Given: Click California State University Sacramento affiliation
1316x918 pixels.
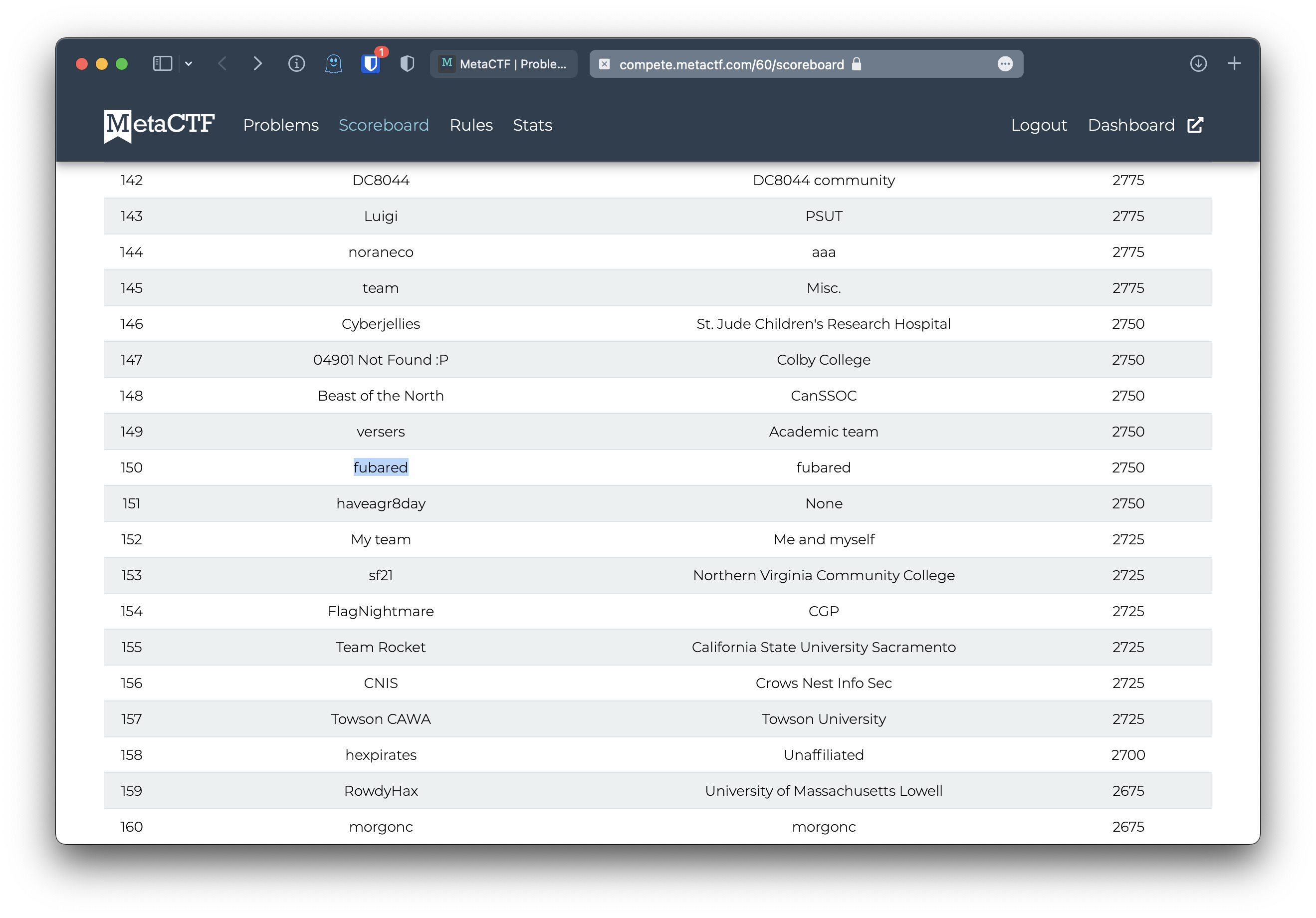Looking at the screenshot, I should (823, 648).
